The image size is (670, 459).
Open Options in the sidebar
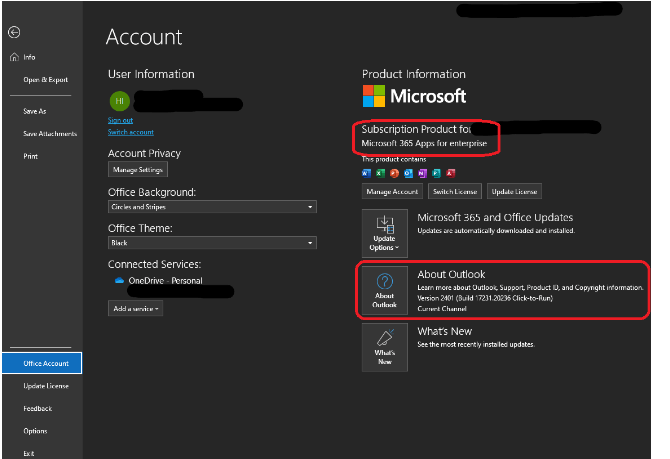[x=35, y=431]
